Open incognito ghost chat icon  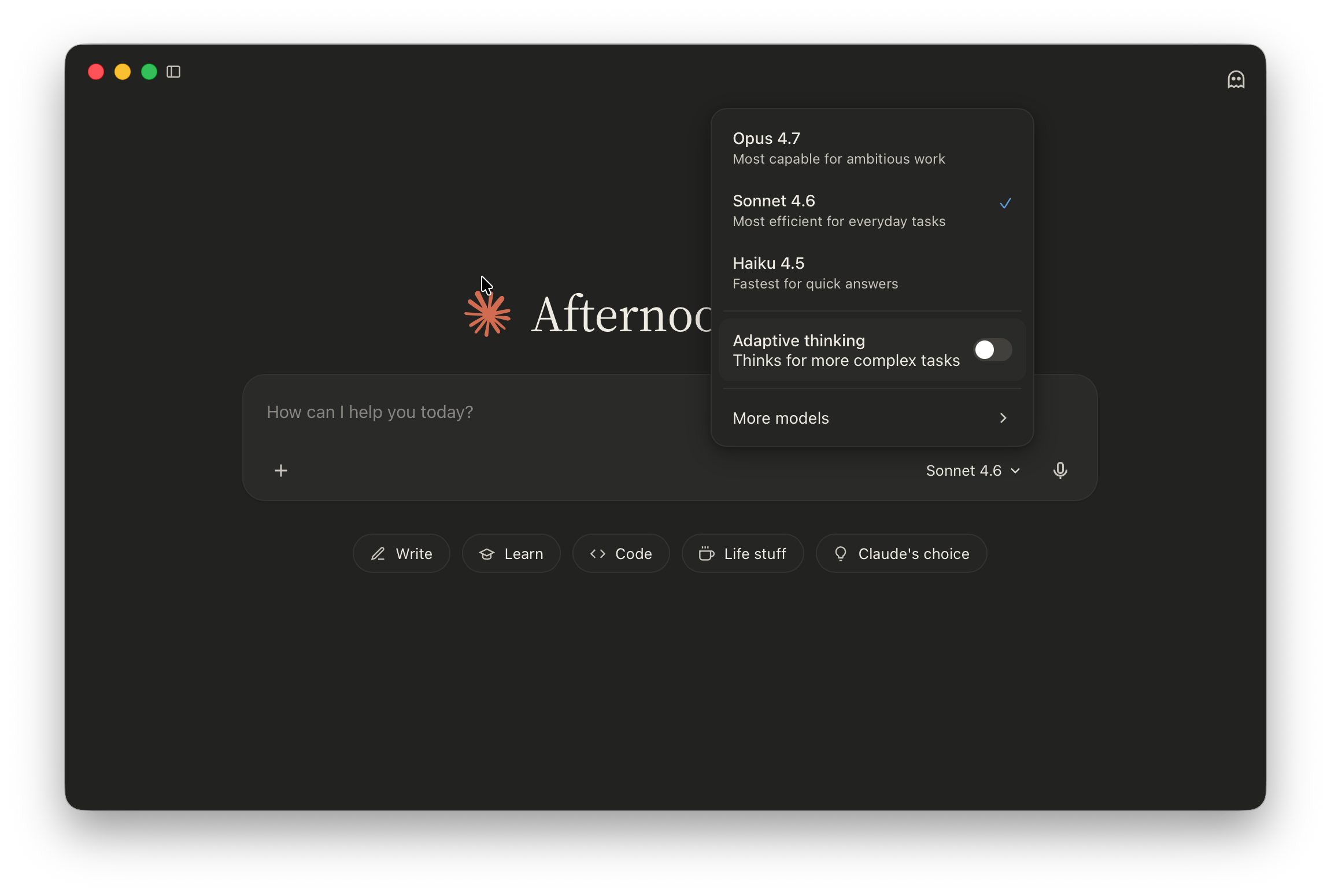[x=1236, y=79]
